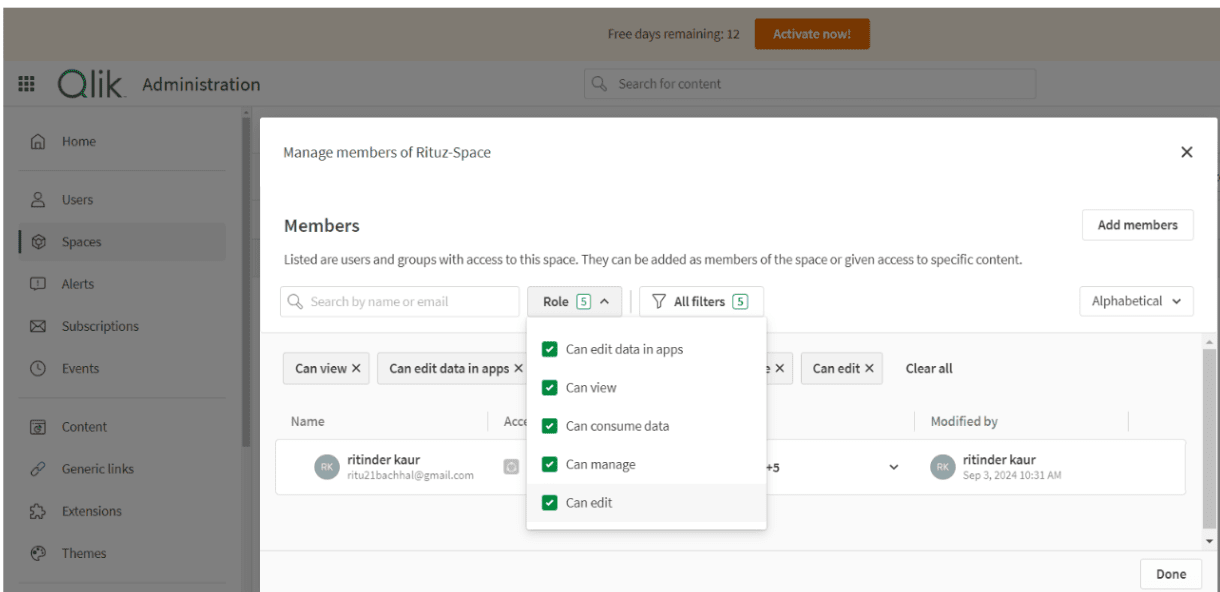
Task: Uncheck the Can manage role filter
Action: point(549,464)
